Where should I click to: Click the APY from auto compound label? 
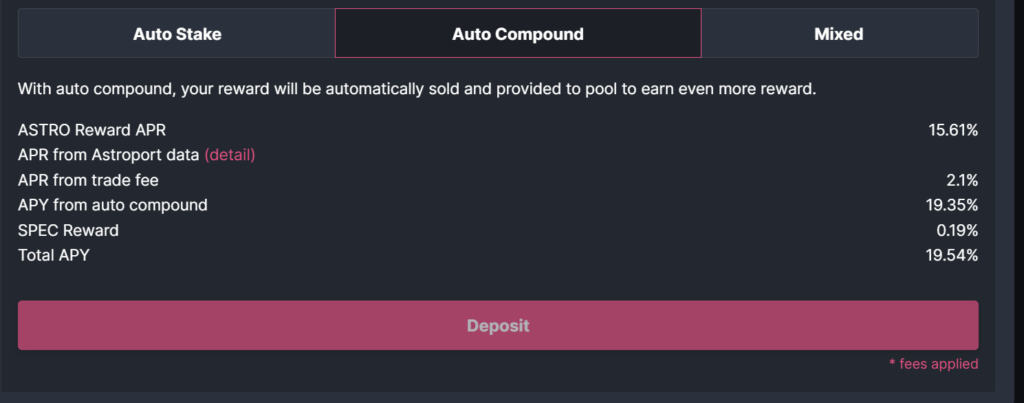[113, 205]
